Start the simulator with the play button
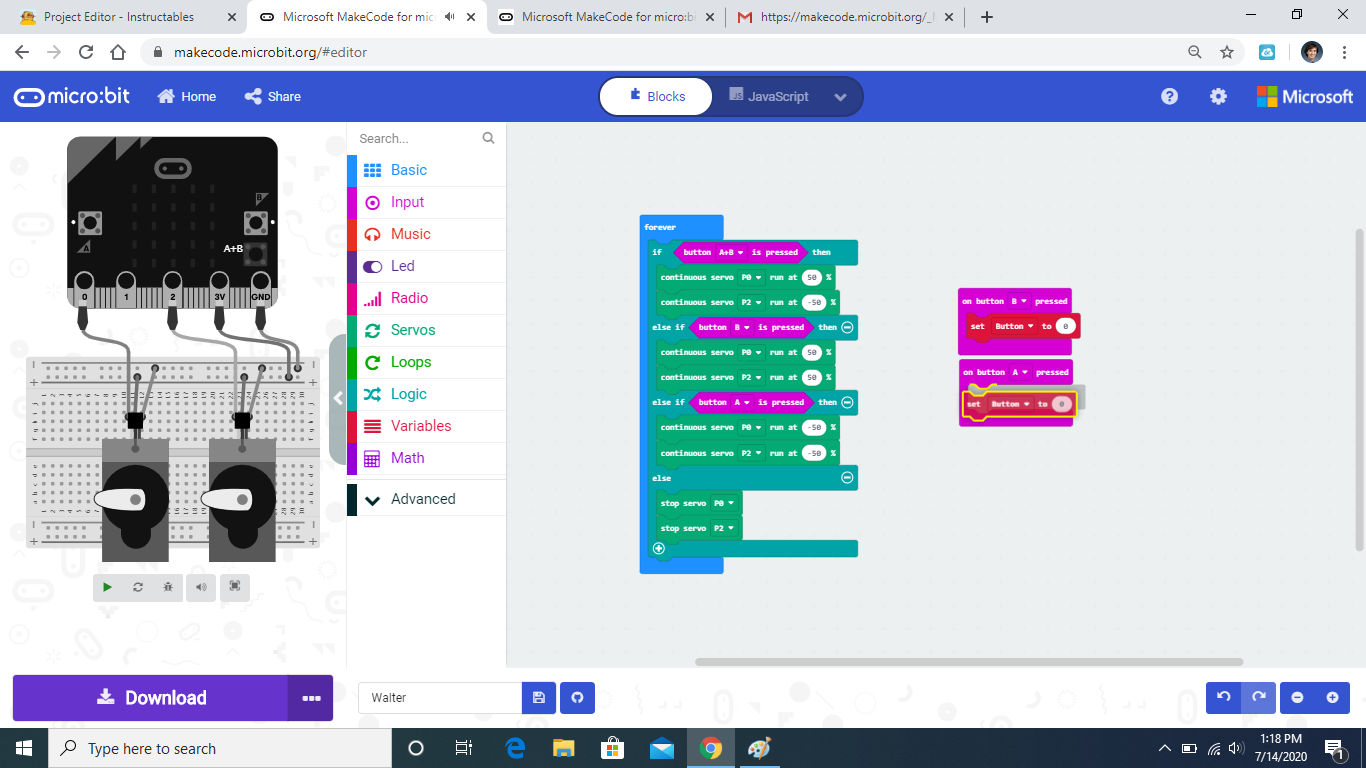Viewport: 1366px width, 768px height. 108,587
